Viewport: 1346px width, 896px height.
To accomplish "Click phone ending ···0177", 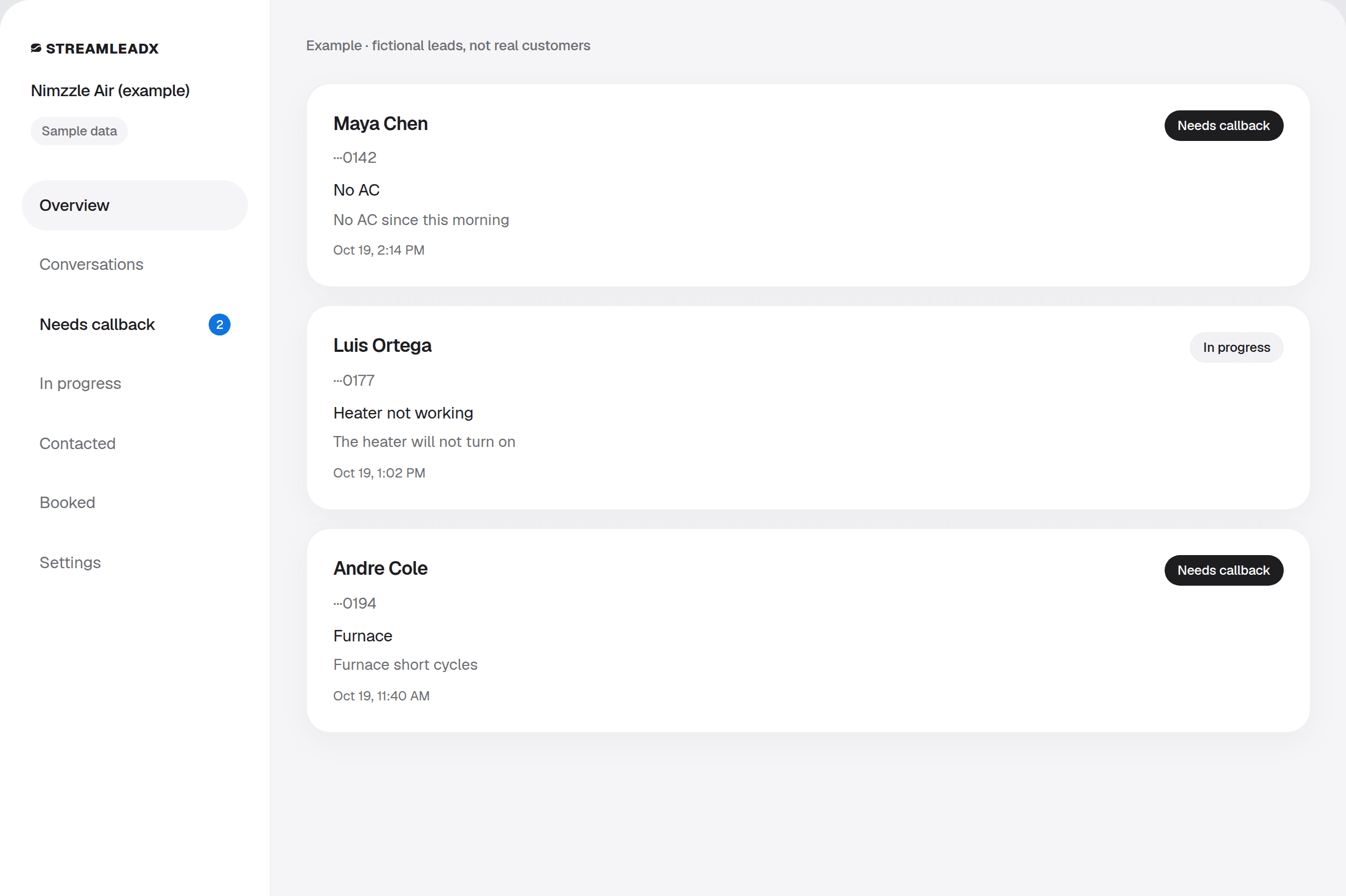I will (353, 381).
